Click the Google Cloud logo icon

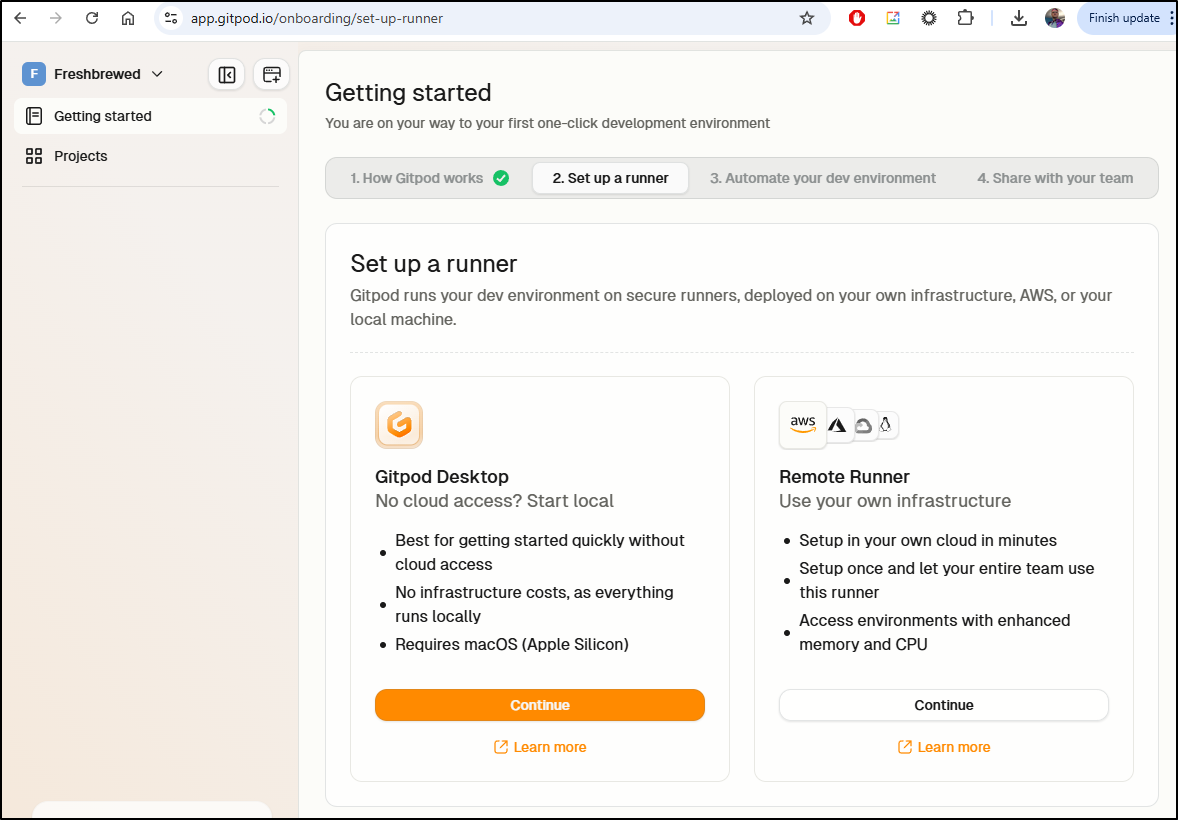[864, 426]
